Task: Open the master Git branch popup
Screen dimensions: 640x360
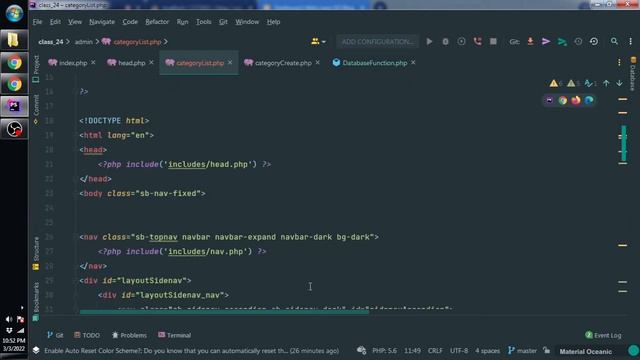Action: tap(522, 351)
